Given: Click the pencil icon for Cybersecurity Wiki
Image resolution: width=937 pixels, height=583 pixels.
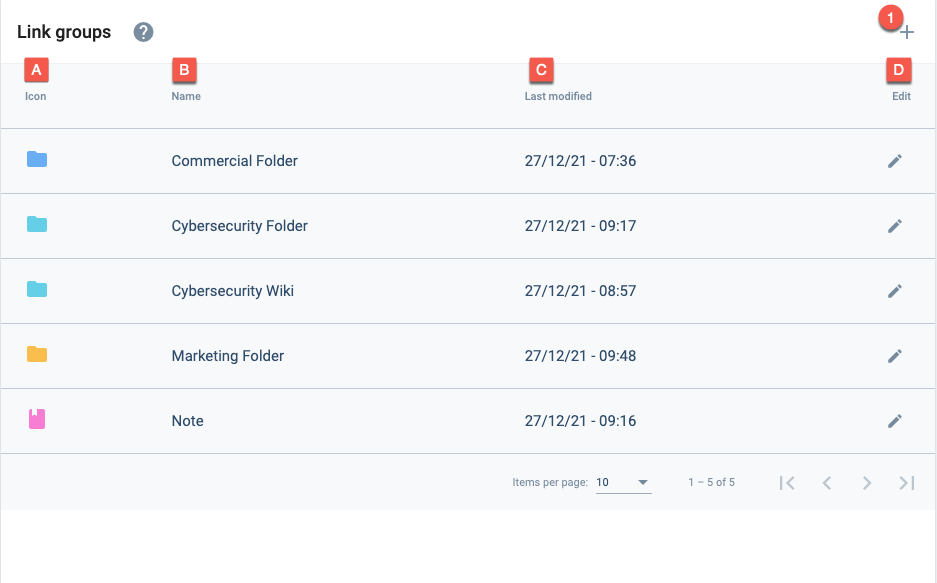Looking at the screenshot, I should point(895,292).
